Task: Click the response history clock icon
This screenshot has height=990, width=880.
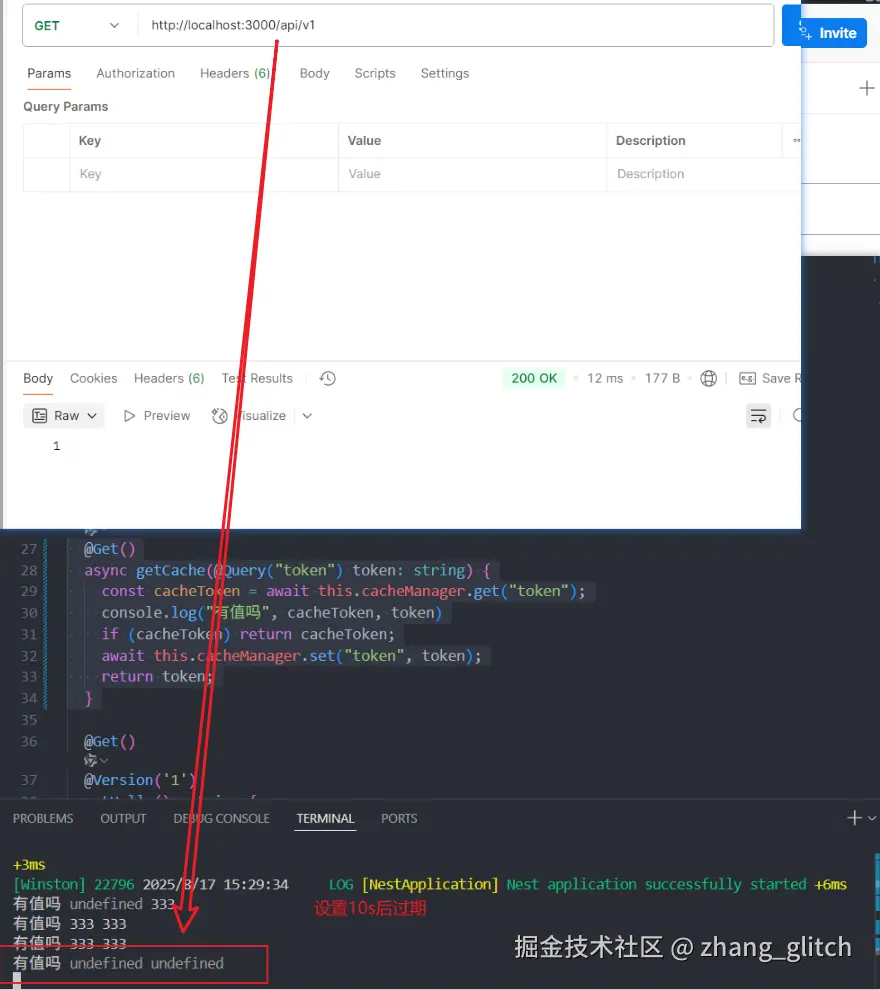Action: 328,378
